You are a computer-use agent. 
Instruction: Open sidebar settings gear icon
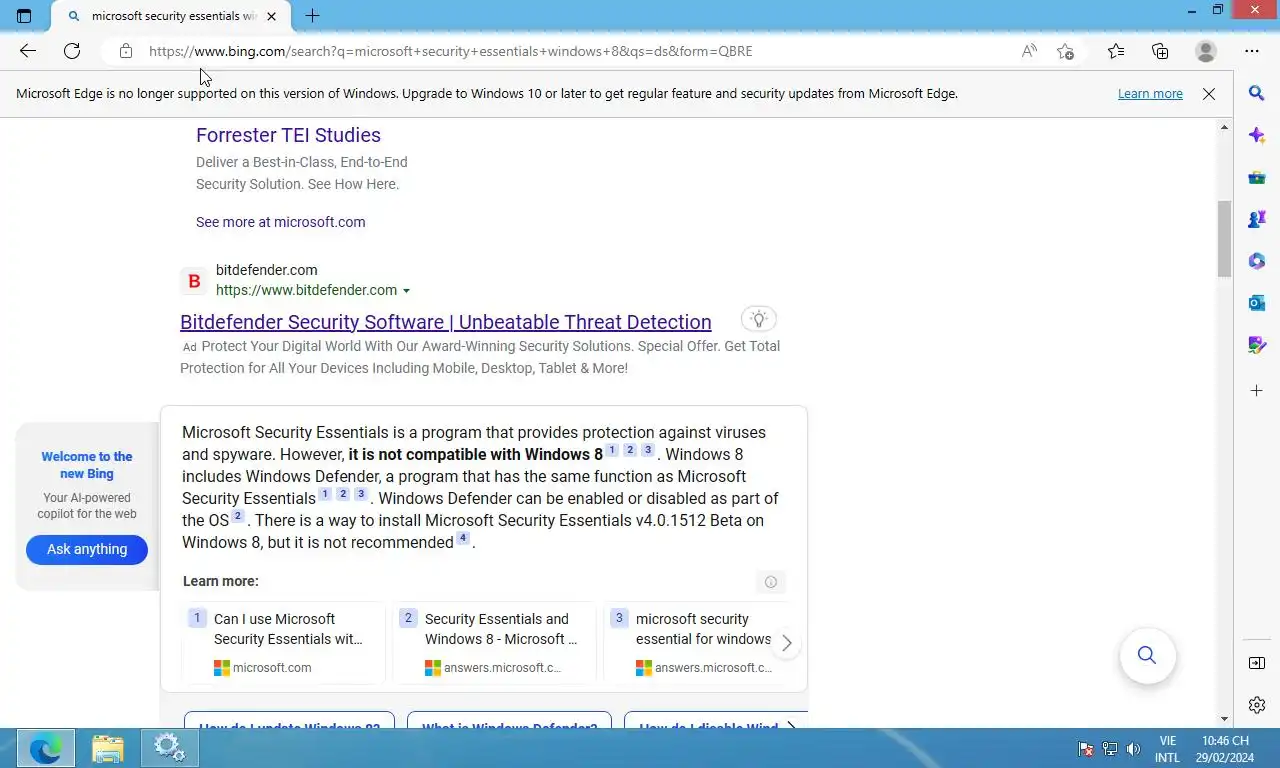1257,705
